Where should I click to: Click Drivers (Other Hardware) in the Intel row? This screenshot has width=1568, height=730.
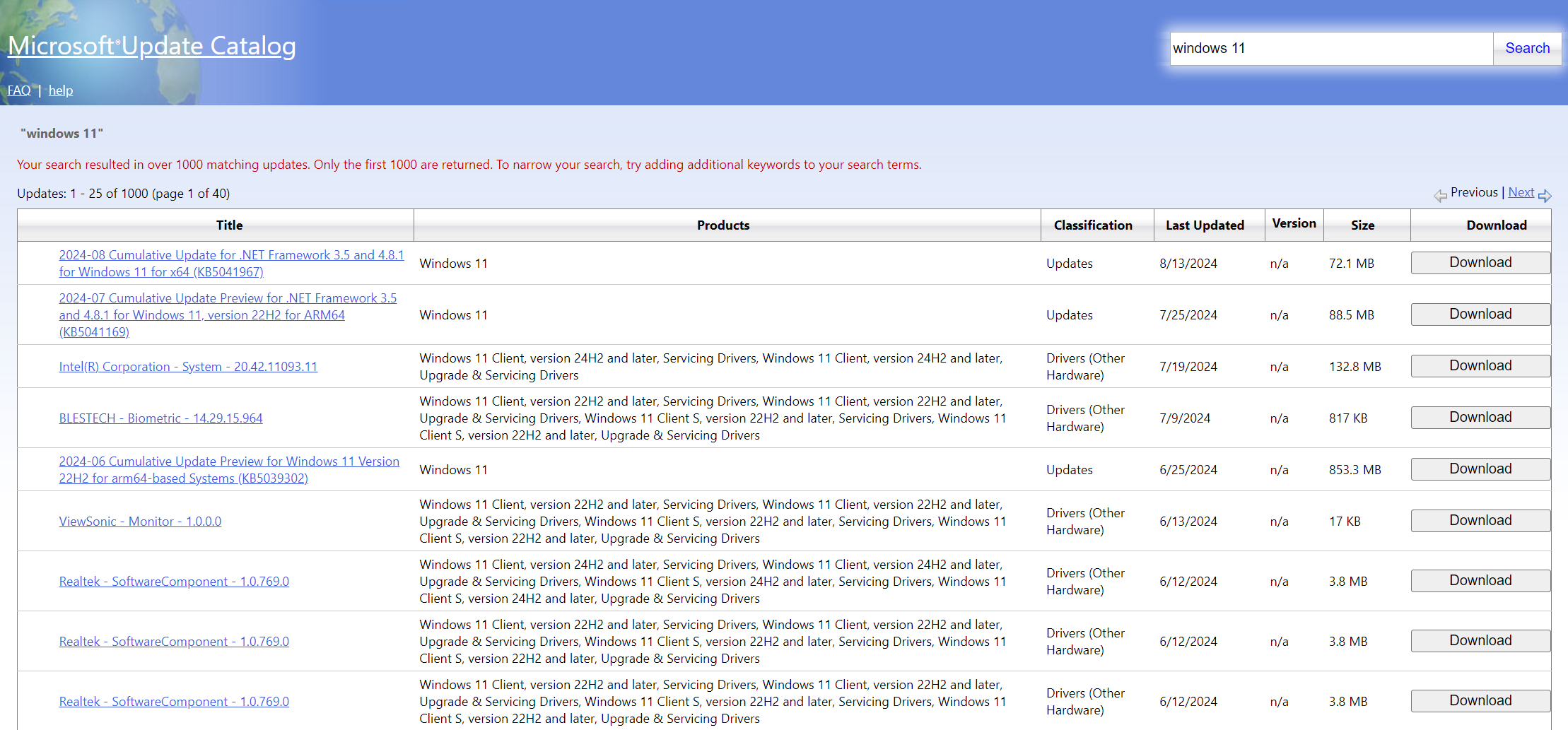1085,367
